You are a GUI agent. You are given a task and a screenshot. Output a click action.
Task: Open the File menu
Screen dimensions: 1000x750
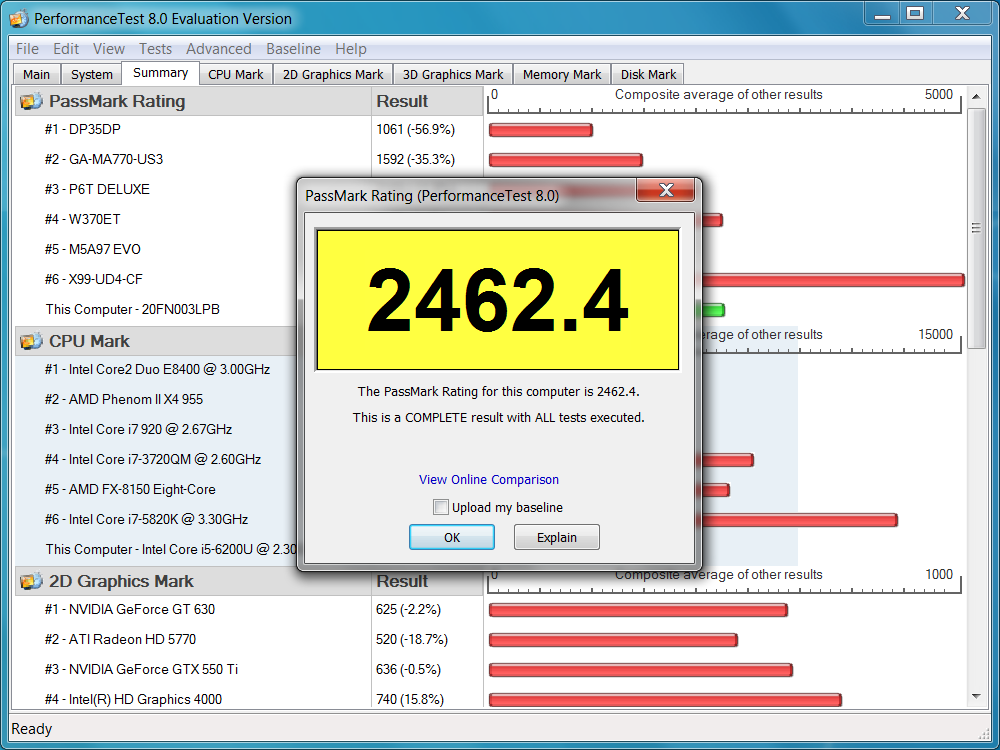point(27,48)
